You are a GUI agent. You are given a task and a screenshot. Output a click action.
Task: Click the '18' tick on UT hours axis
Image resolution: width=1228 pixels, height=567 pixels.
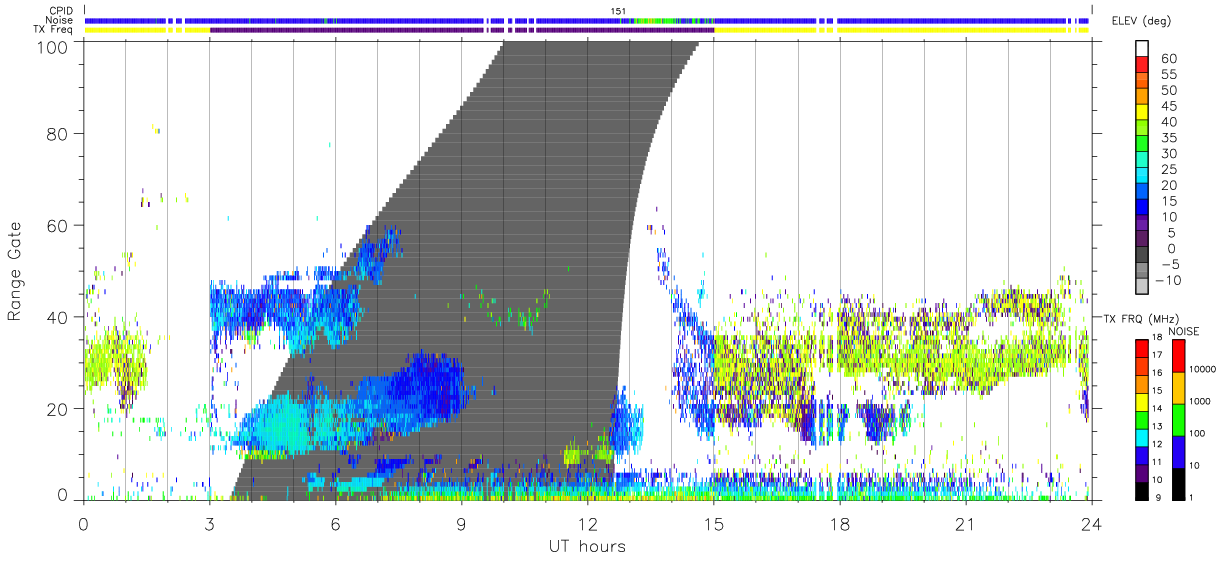click(x=840, y=524)
